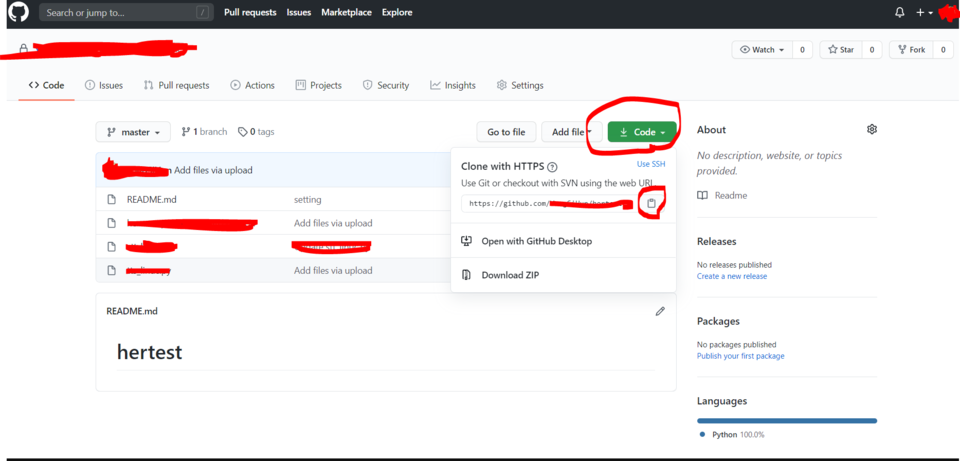Click the No description About text
Viewport: 960px width, 461px height.
click(x=770, y=163)
